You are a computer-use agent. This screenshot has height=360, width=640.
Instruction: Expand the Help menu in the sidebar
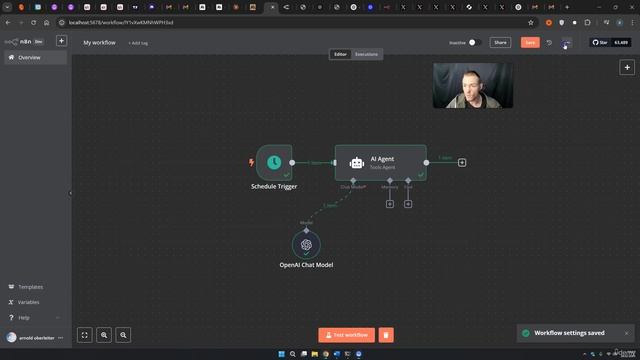click(x=36, y=318)
